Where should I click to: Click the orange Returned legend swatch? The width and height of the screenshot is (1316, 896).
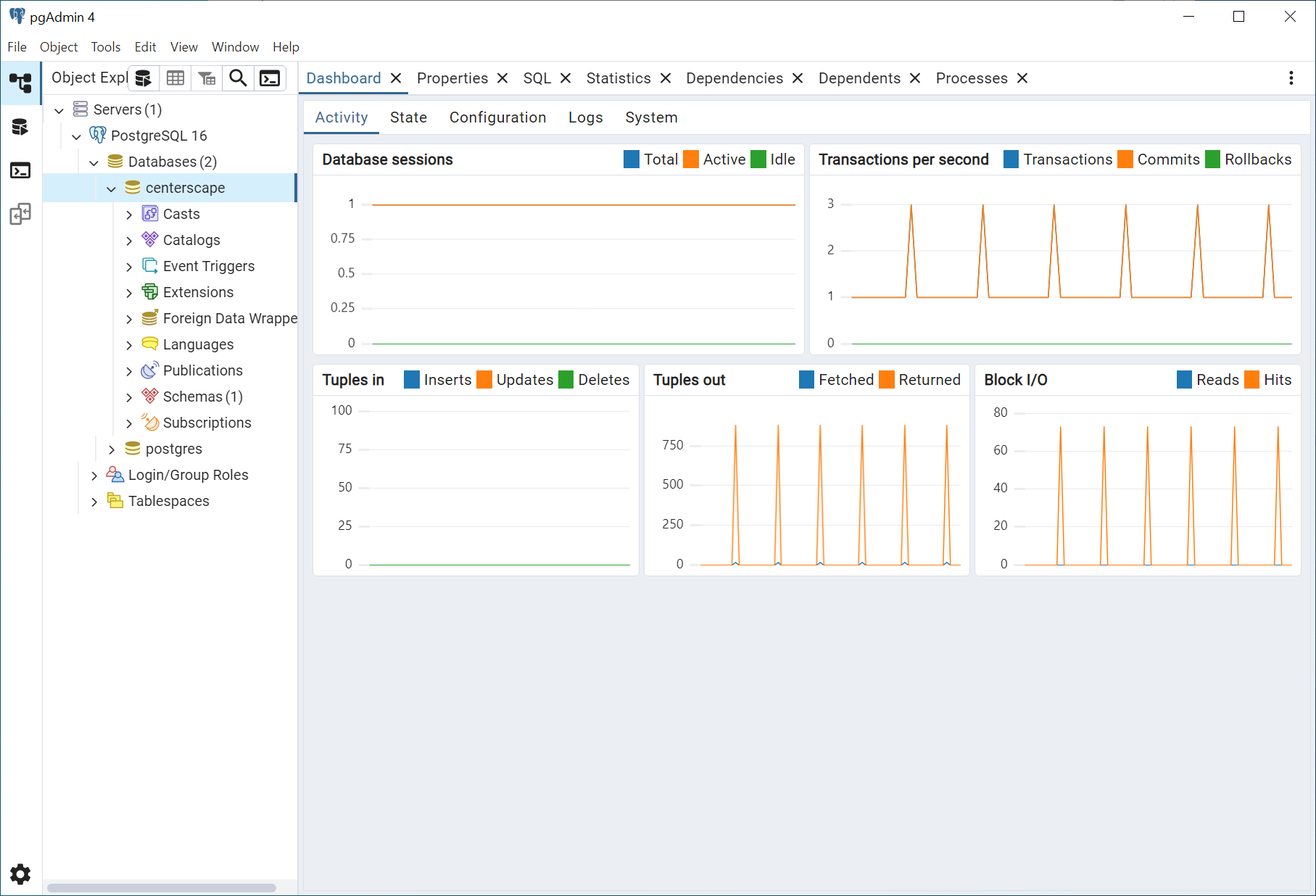(x=886, y=380)
